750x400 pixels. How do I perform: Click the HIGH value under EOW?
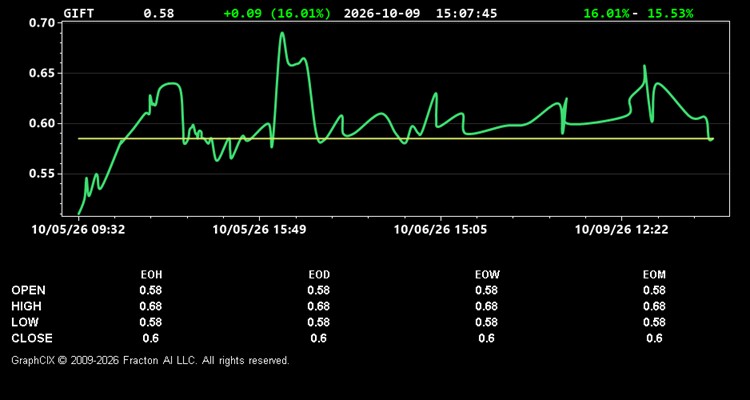[486, 306]
